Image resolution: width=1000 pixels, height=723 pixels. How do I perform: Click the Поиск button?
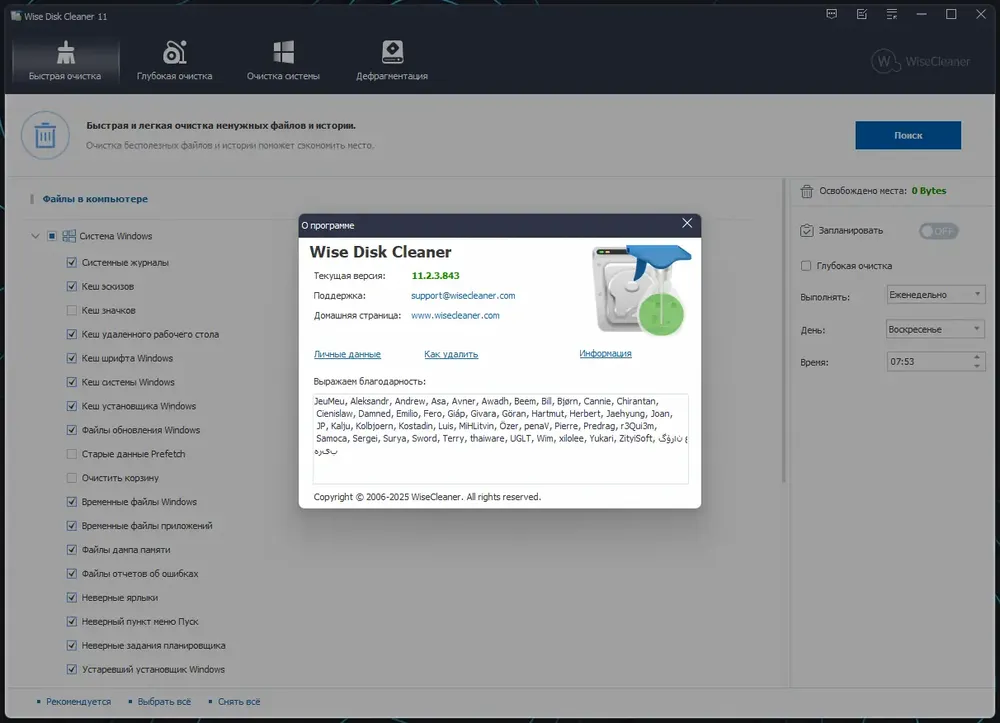pos(908,135)
